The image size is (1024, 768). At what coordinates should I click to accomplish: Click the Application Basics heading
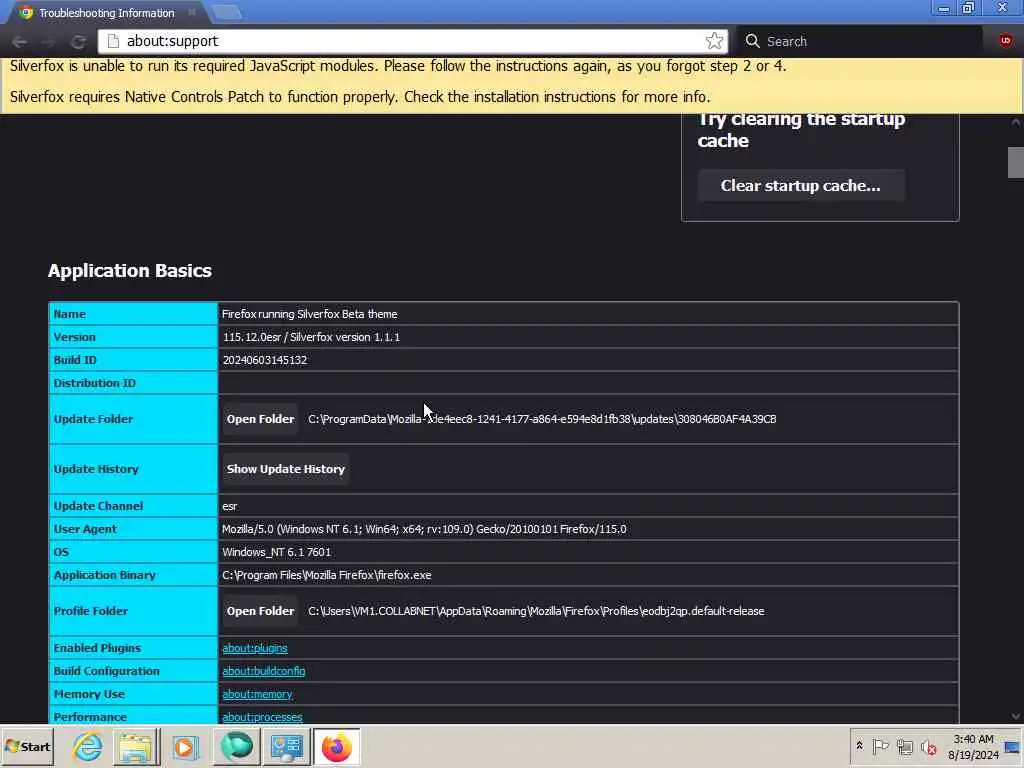(129, 270)
